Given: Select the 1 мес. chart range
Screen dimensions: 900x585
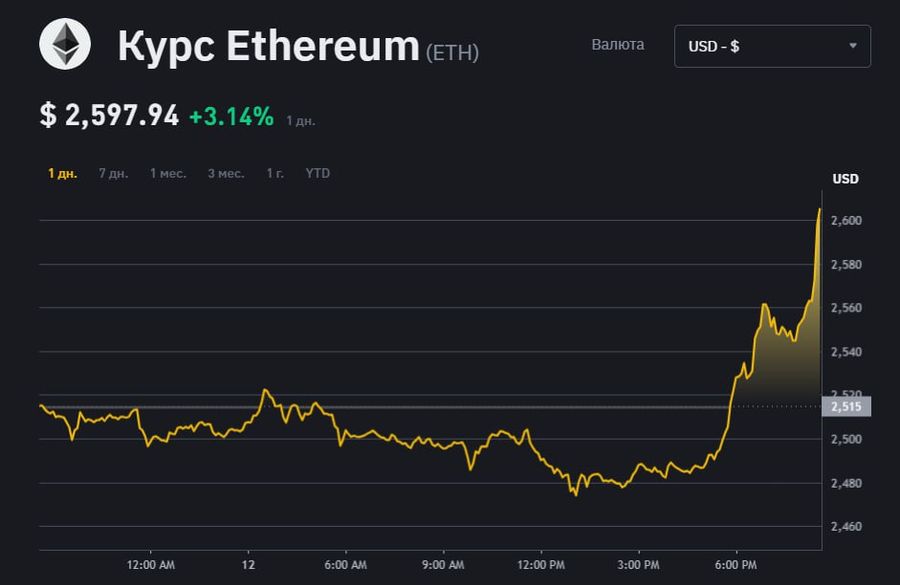Looking at the screenshot, I should point(168,173).
